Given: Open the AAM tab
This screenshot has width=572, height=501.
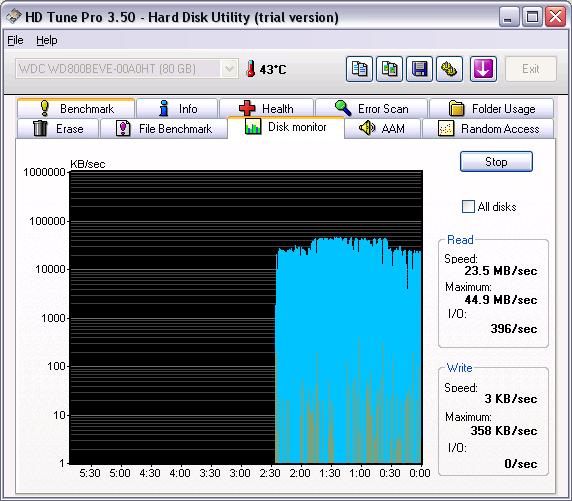Looking at the screenshot, I should (382, 128).
